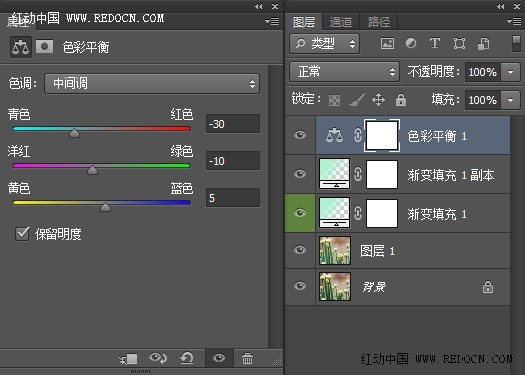Screen dimensions: 525x375
Task: Click the 青色–红色 slider handle
Action: click(74, 133)
